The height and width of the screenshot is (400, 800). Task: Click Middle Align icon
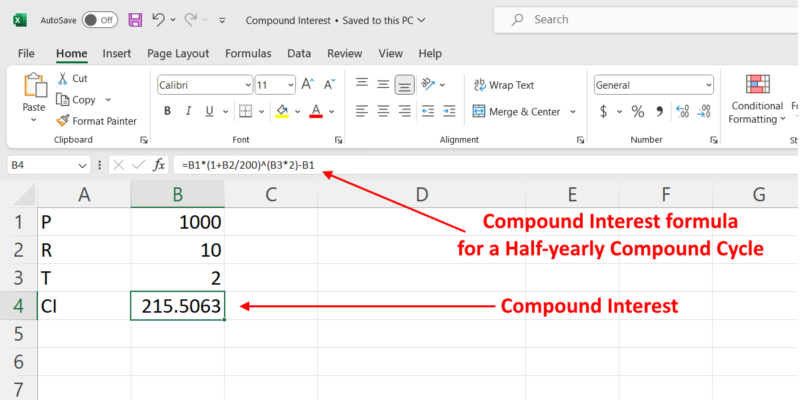(x=383, y=85)
